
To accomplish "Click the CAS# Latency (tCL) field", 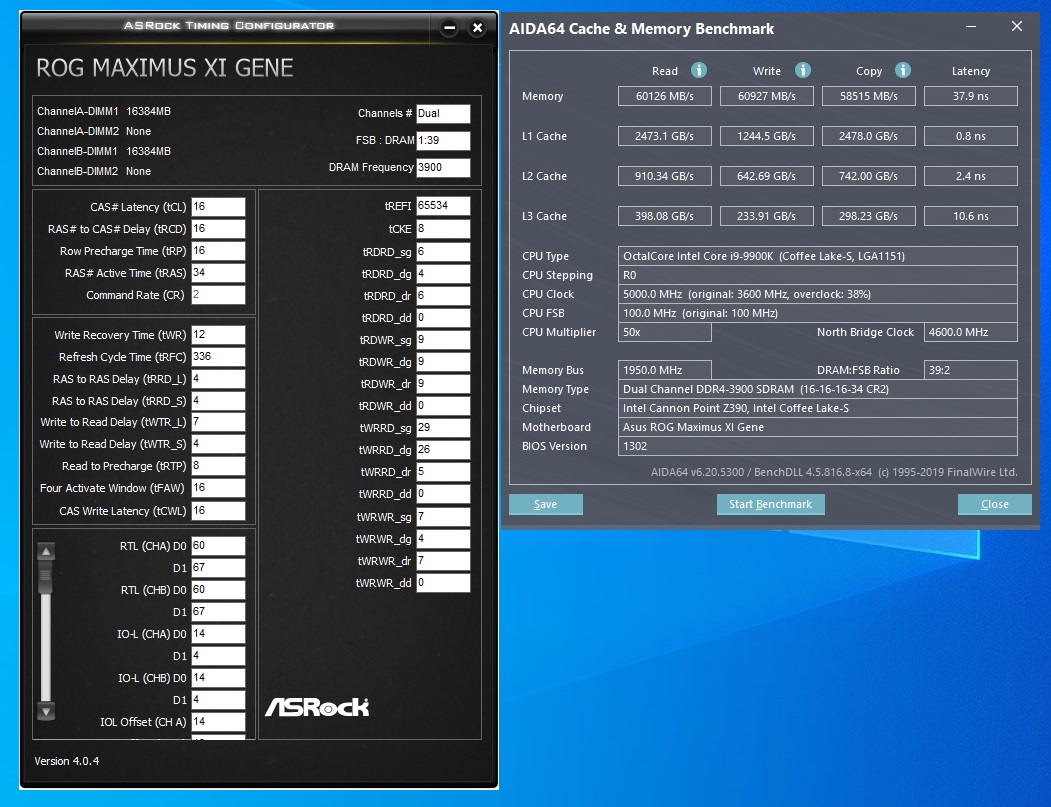I will tap(218, 206).
